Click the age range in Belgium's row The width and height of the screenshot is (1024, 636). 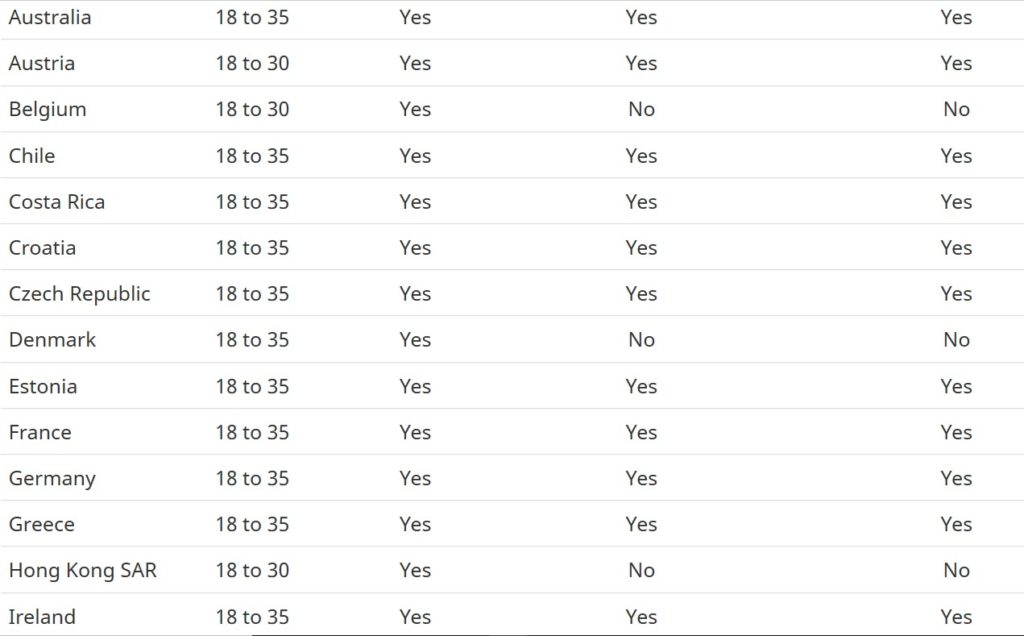(252, 109)
